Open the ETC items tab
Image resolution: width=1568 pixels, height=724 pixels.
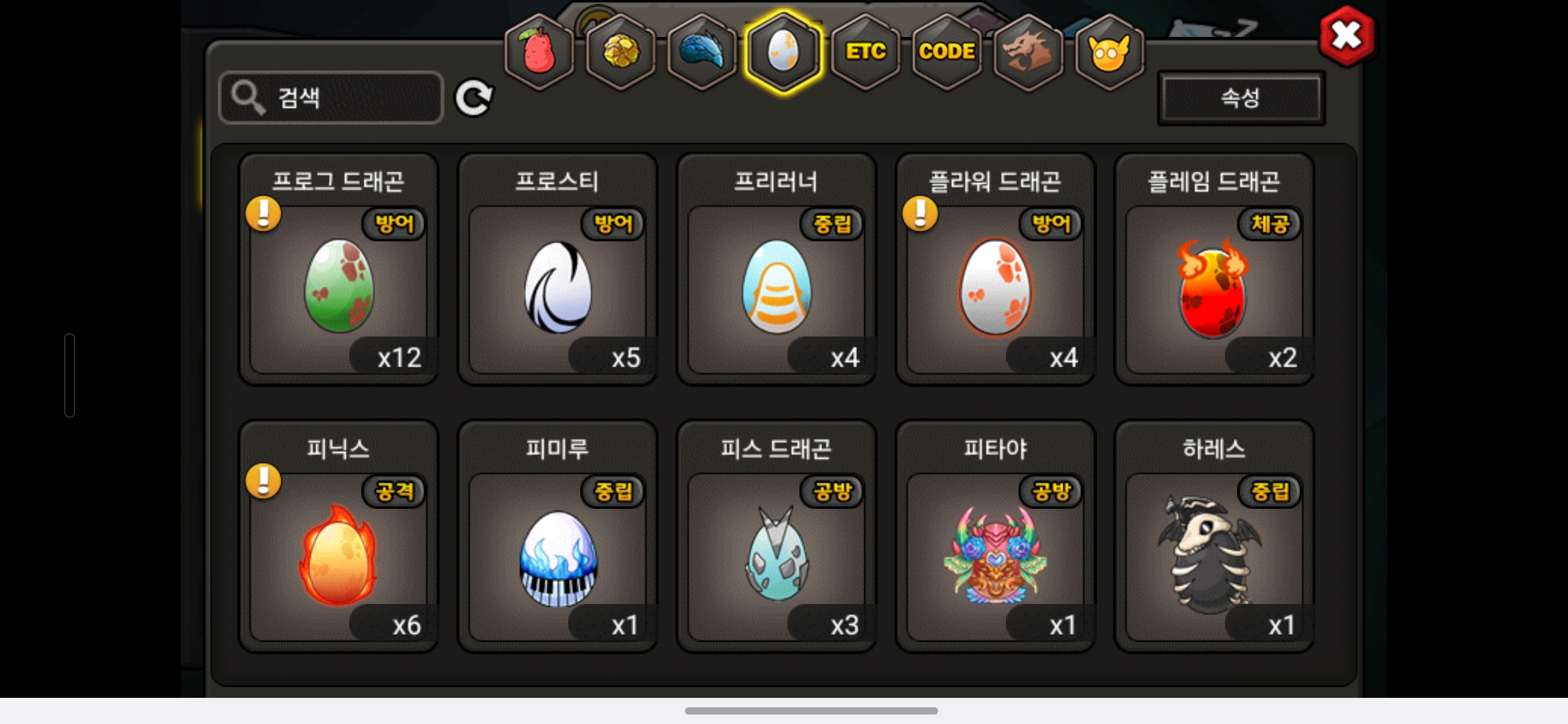click(x=866, y=52)
